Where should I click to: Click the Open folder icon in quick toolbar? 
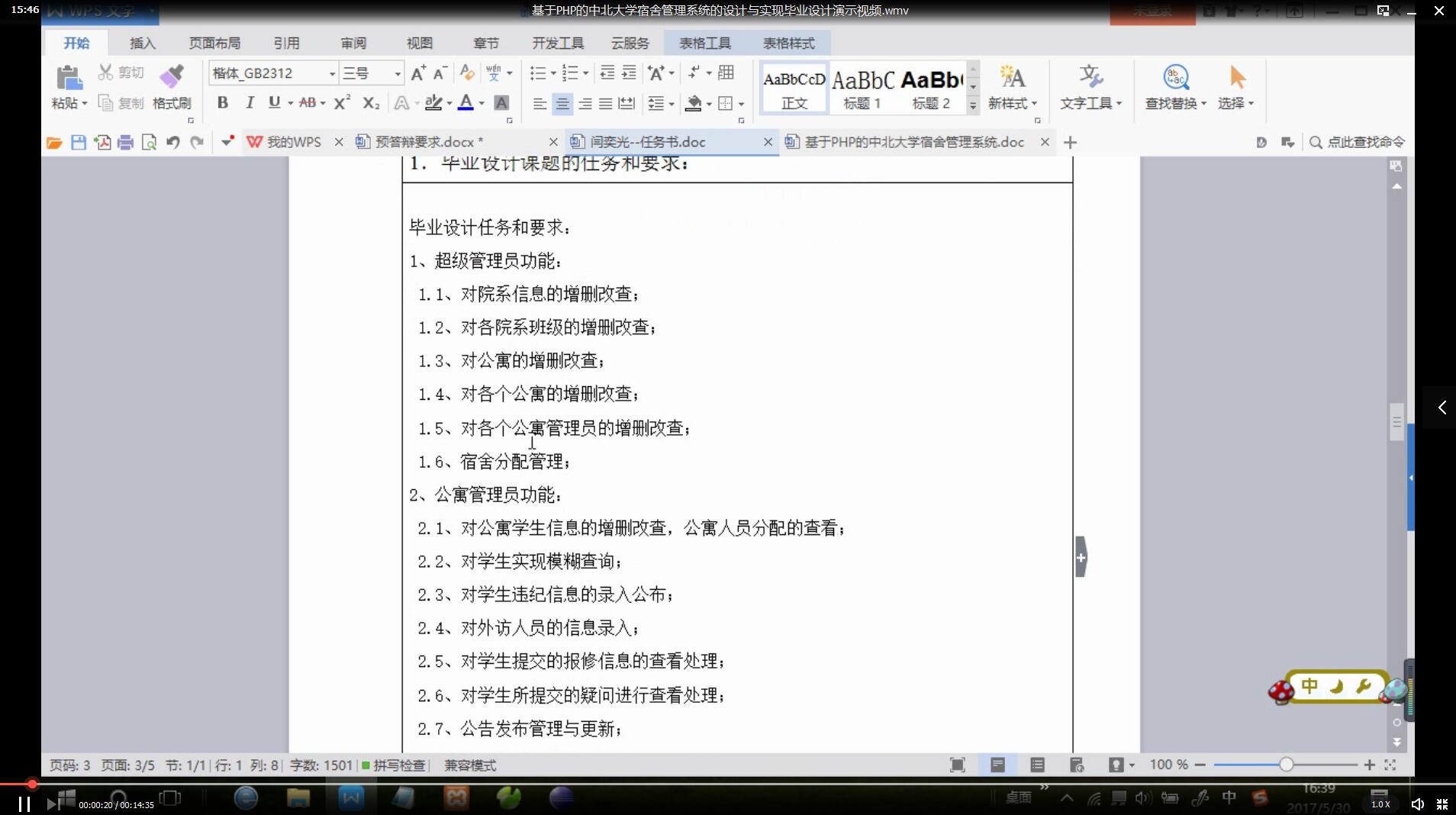(54, 142)
